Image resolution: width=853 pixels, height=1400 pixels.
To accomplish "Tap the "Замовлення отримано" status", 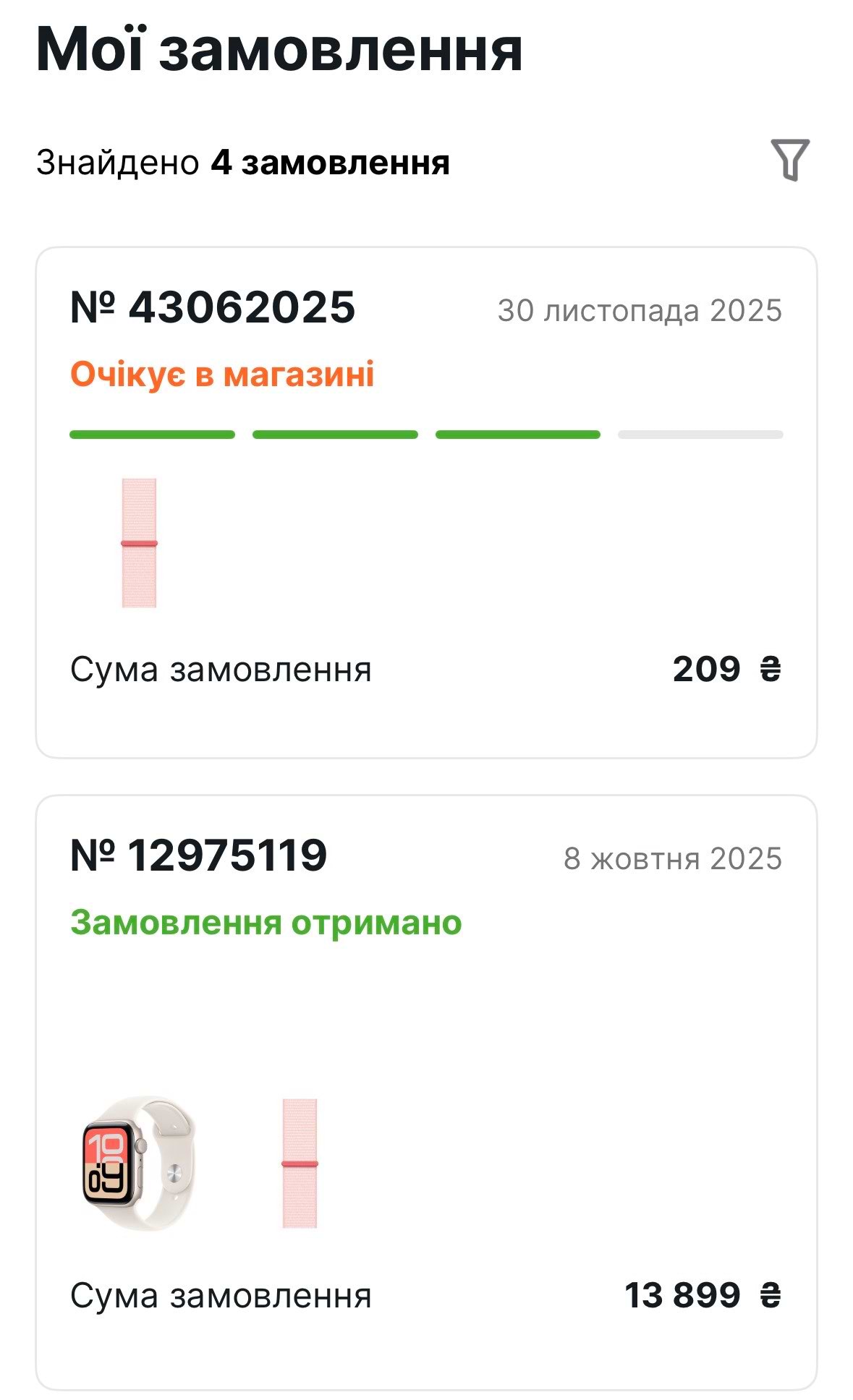I will [x=266, y=923].
